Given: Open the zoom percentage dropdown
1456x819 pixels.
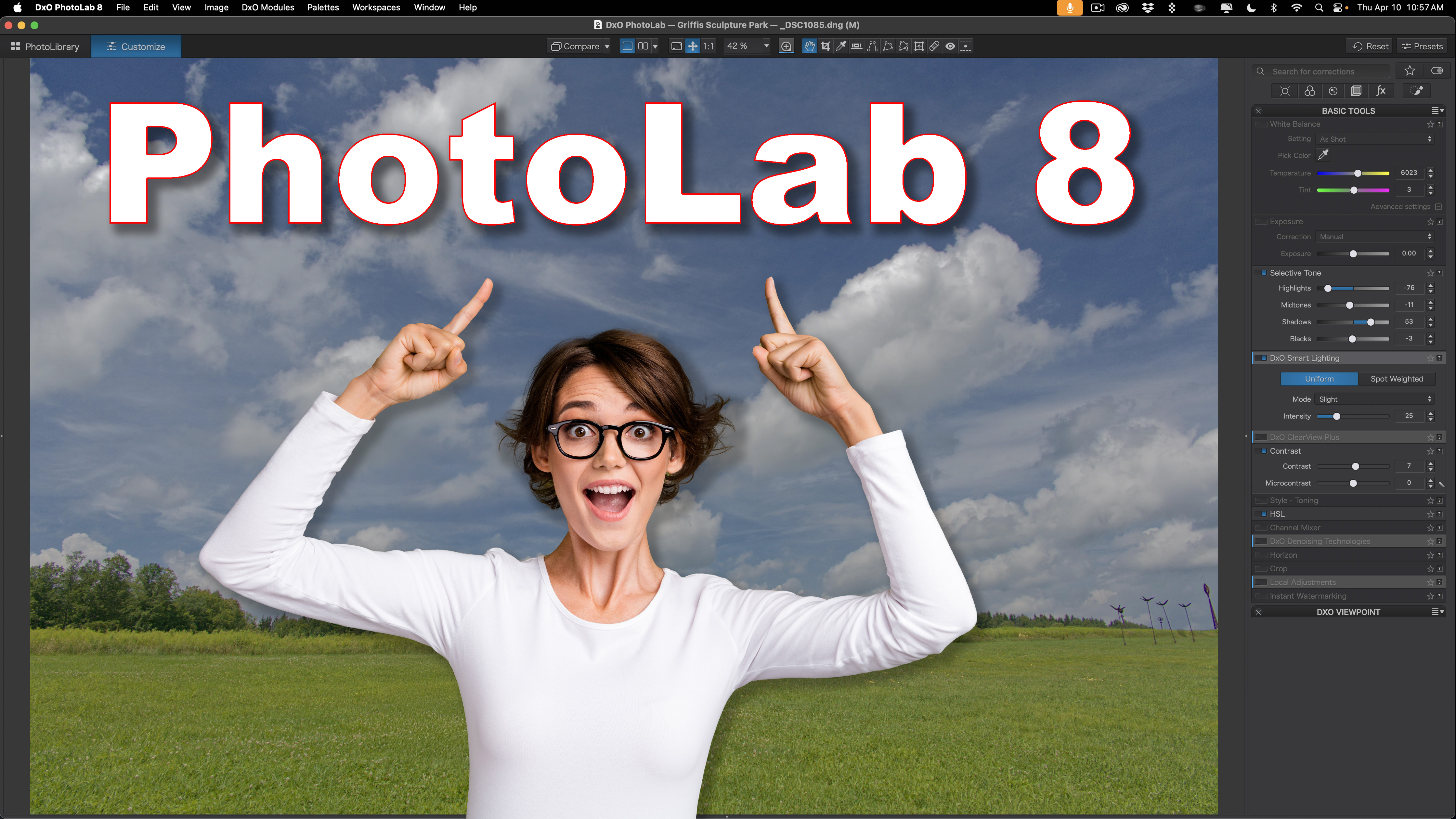Looking at the screenshot, I should pyautogui.click(x=766, y=46).
